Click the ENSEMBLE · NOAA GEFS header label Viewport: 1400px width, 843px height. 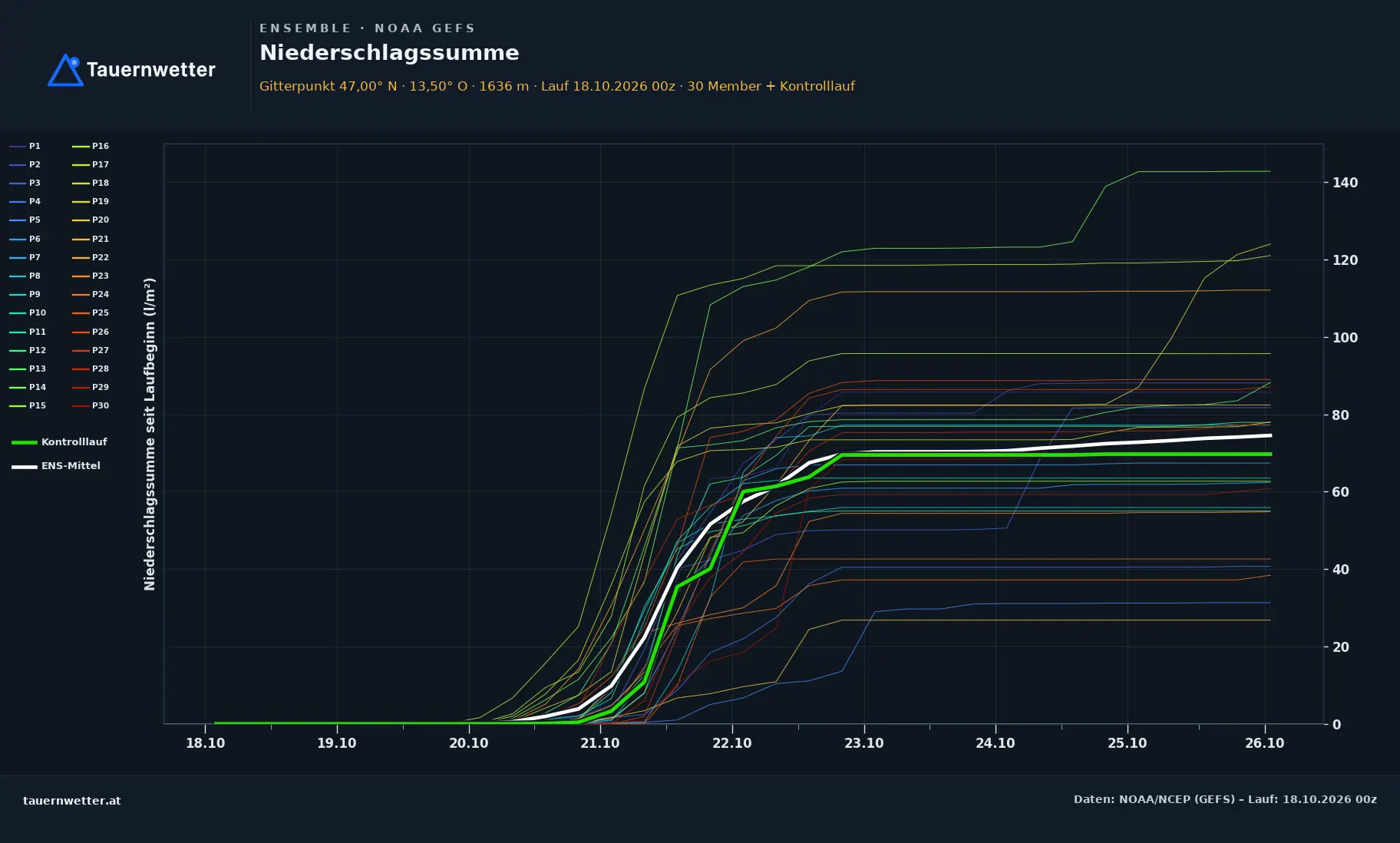(x=367, y=28)
